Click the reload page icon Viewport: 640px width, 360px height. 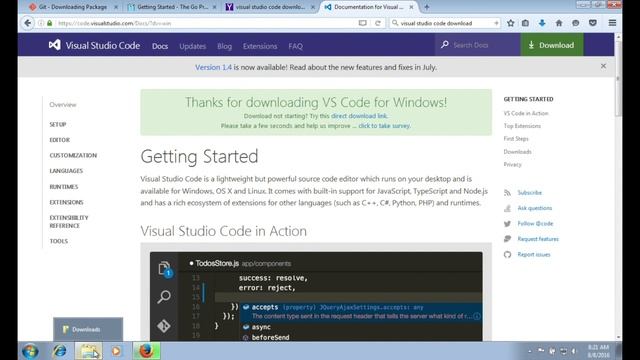tap(378, 23)
